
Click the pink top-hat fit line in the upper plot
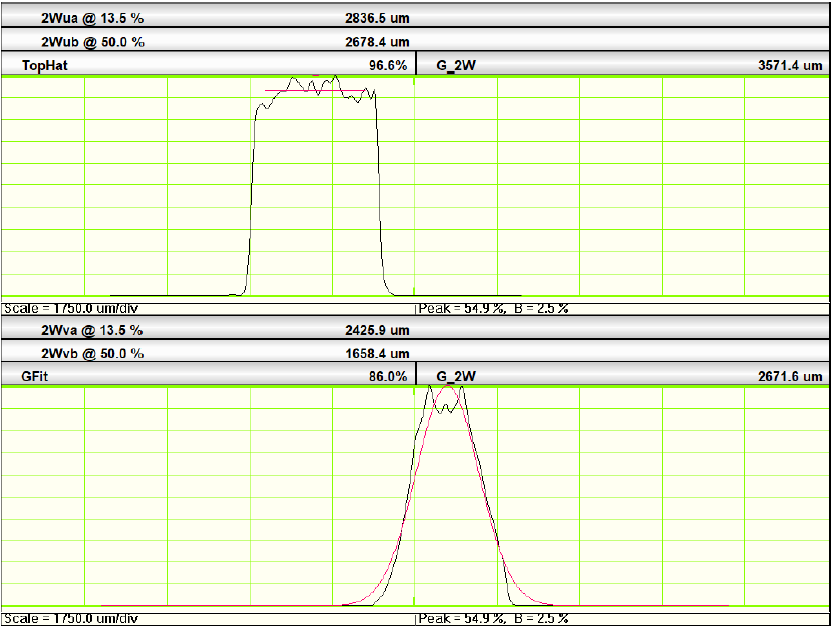[x=314, y=91]
